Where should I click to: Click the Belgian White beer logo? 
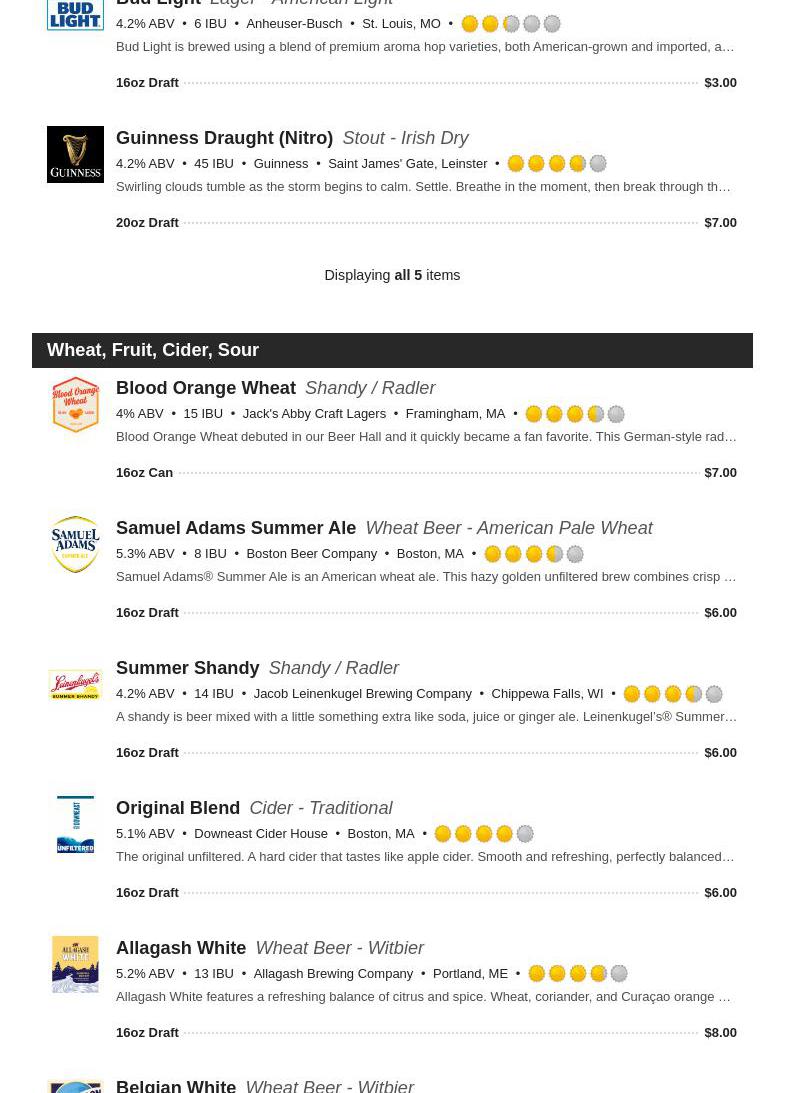click(x=75, y=1085)
